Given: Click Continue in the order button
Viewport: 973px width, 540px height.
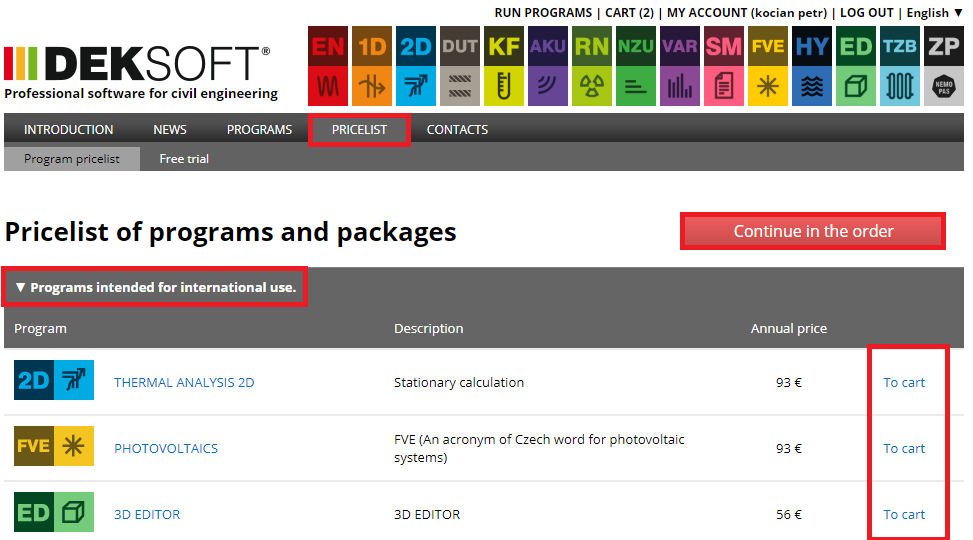Looking at the screenshot, I should pos(813,231).
